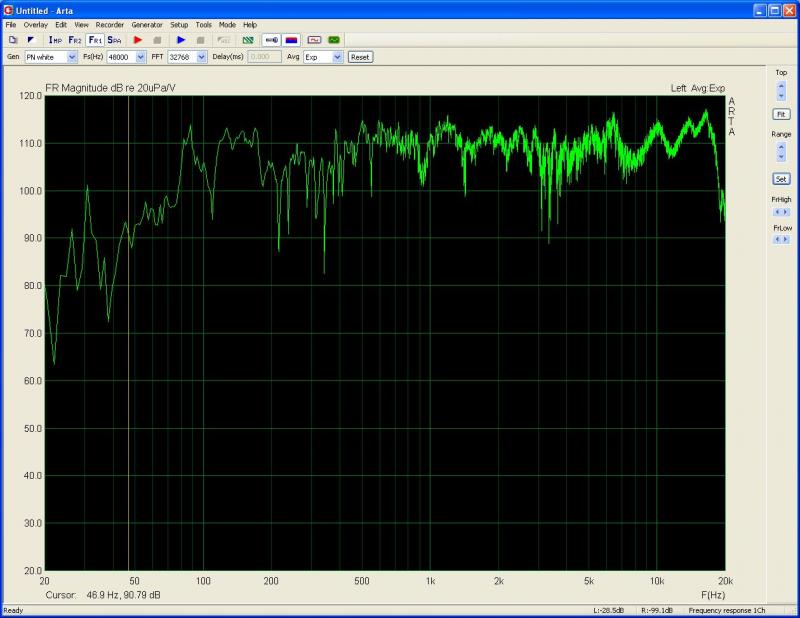800x618 pixels.
Task: Switch to FR2 dual-channel frequency response mode
Action: click(75, 40)
